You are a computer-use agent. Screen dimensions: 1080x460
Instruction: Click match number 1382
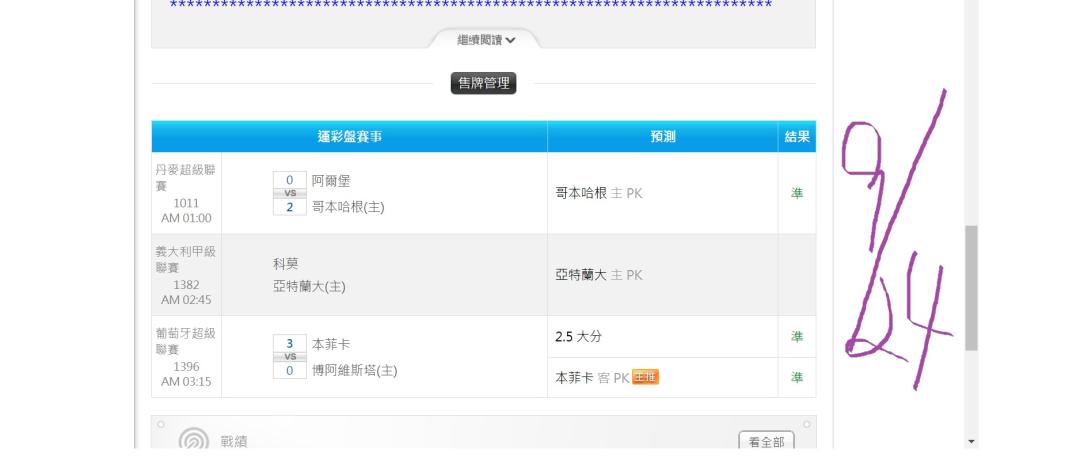click(x=186, y=284)
